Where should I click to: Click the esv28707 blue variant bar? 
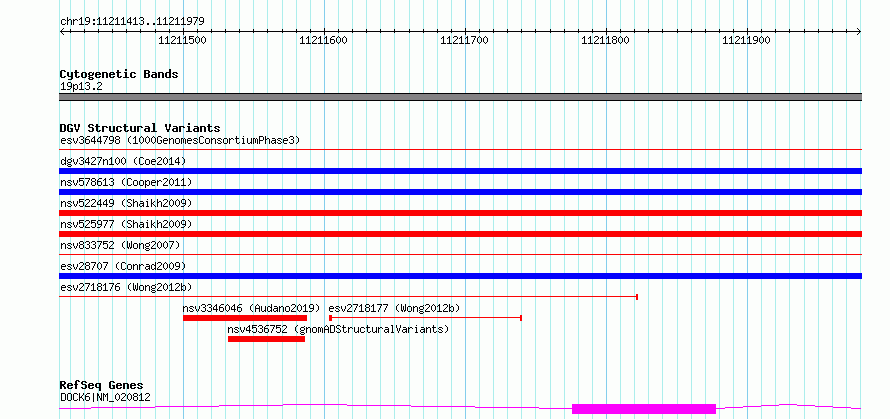460,276
